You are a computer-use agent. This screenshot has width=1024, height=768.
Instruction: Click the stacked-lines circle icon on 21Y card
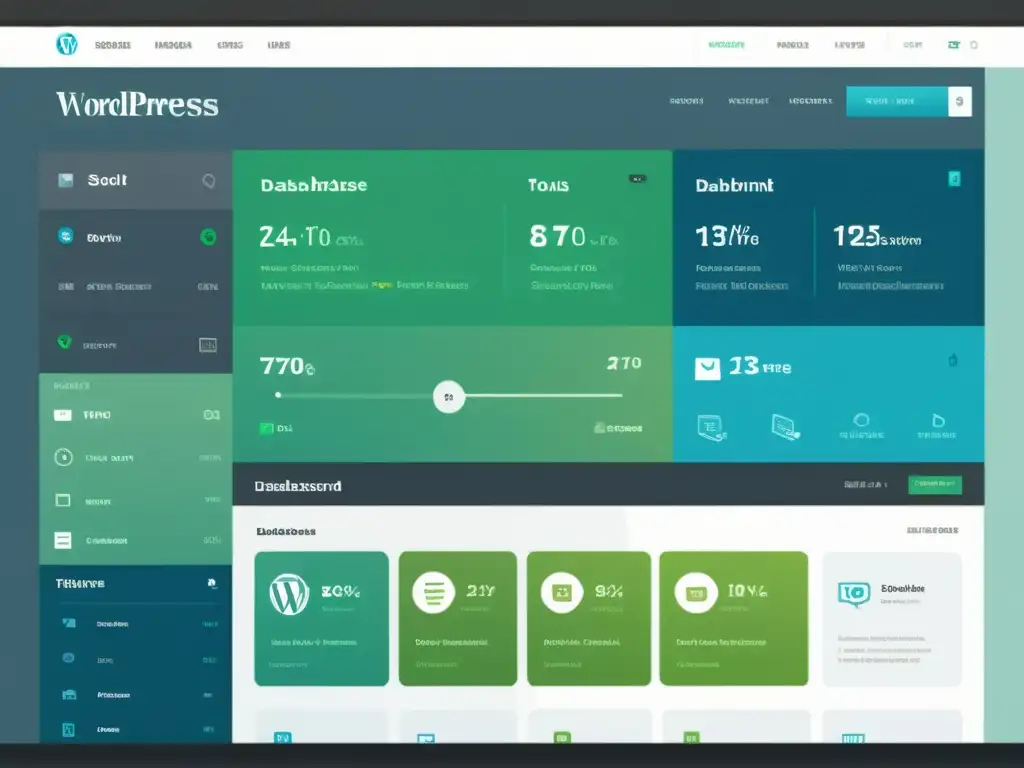click(433, 591)
